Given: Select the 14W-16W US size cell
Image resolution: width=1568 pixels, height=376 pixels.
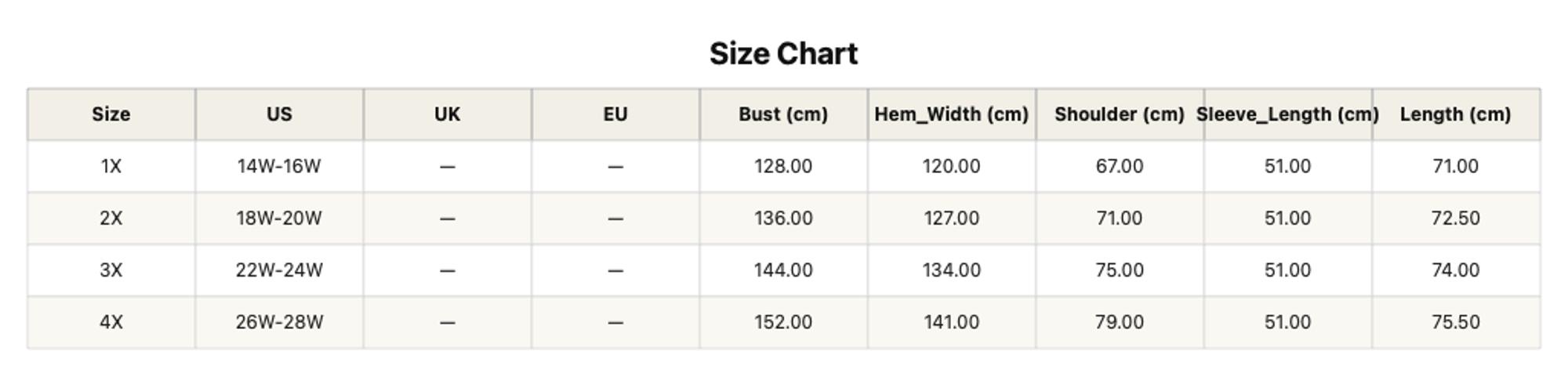Looking at the screenshot, I should coord(279,166).
